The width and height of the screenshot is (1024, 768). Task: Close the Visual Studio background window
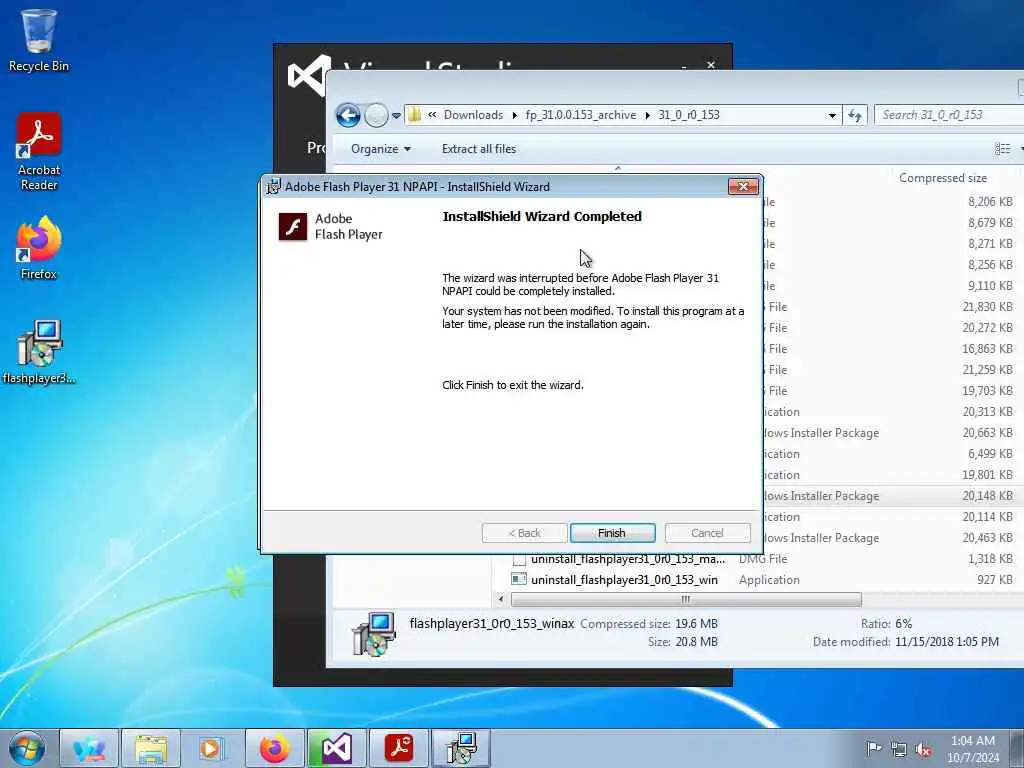point(711,65)
